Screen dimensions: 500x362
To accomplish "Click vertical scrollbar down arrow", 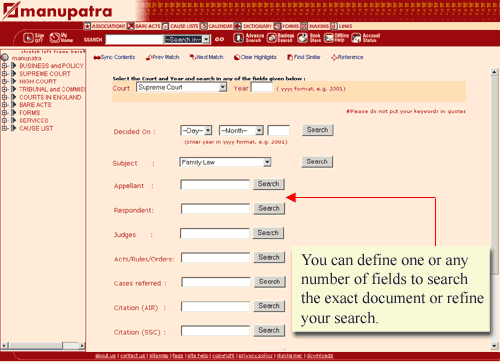I will [x=495, y=346].
